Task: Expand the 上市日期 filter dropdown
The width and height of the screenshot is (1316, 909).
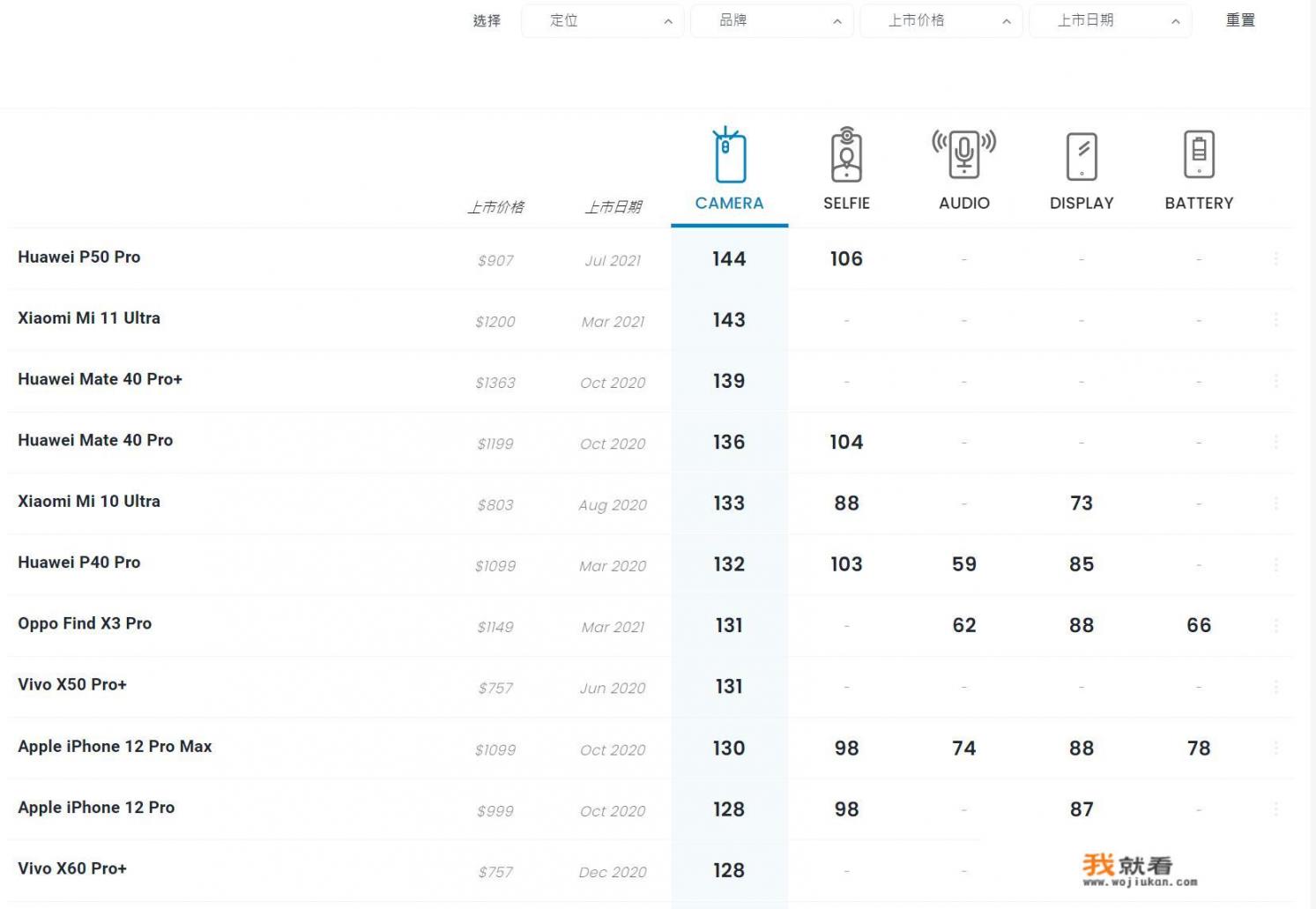Action: [1111, 20]
